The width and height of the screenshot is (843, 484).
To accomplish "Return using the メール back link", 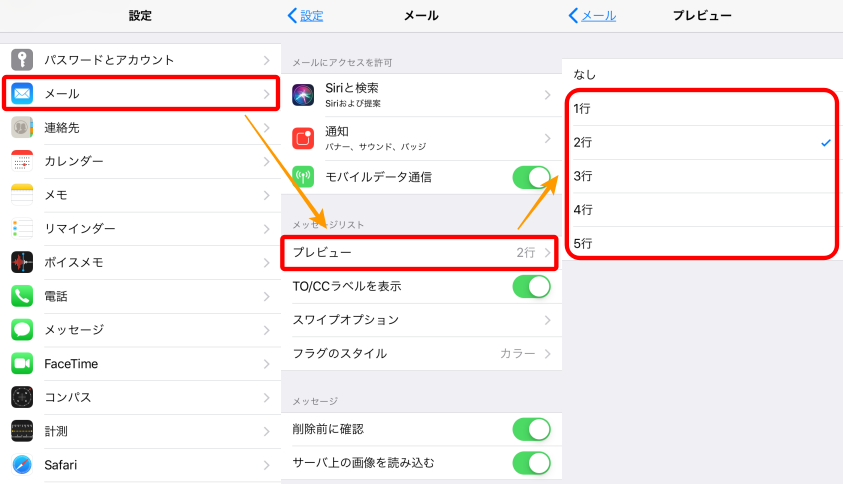I will click(x=592, y=16).
